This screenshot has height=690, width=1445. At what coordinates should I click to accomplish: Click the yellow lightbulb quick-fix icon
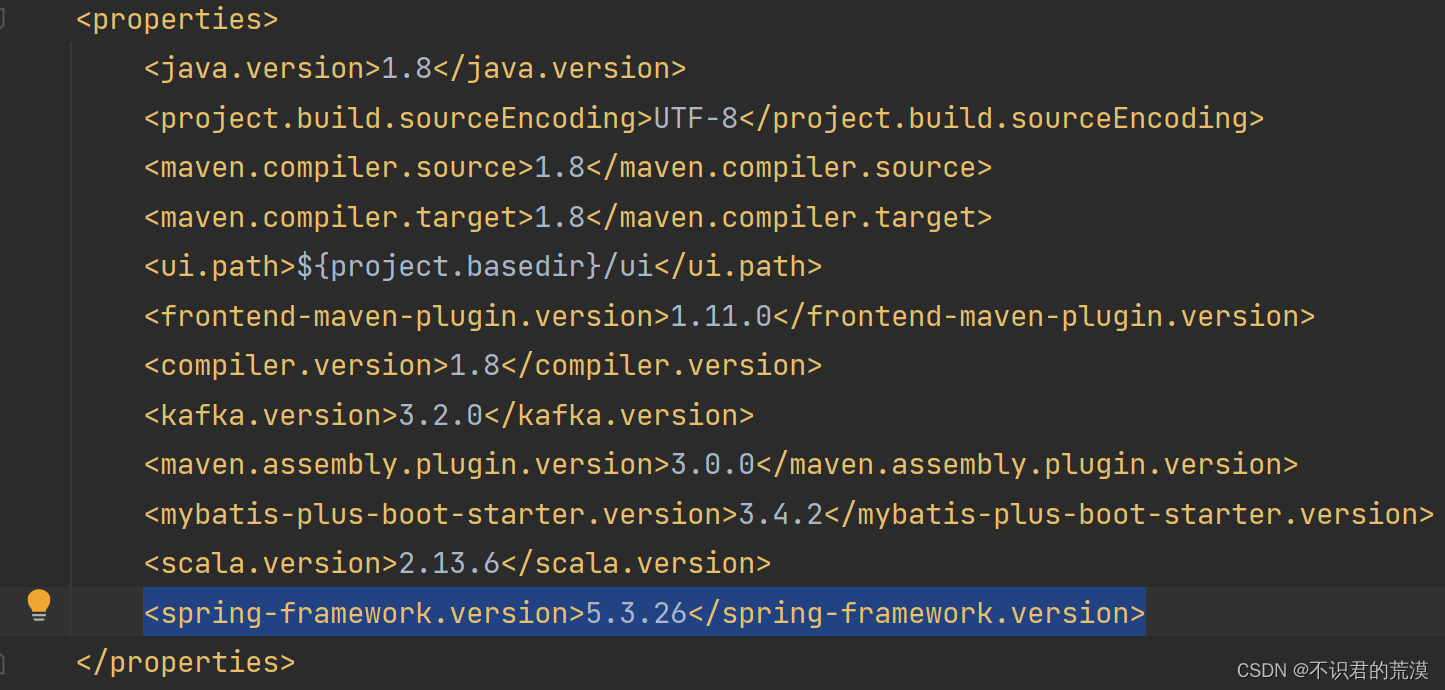(38, 606)
